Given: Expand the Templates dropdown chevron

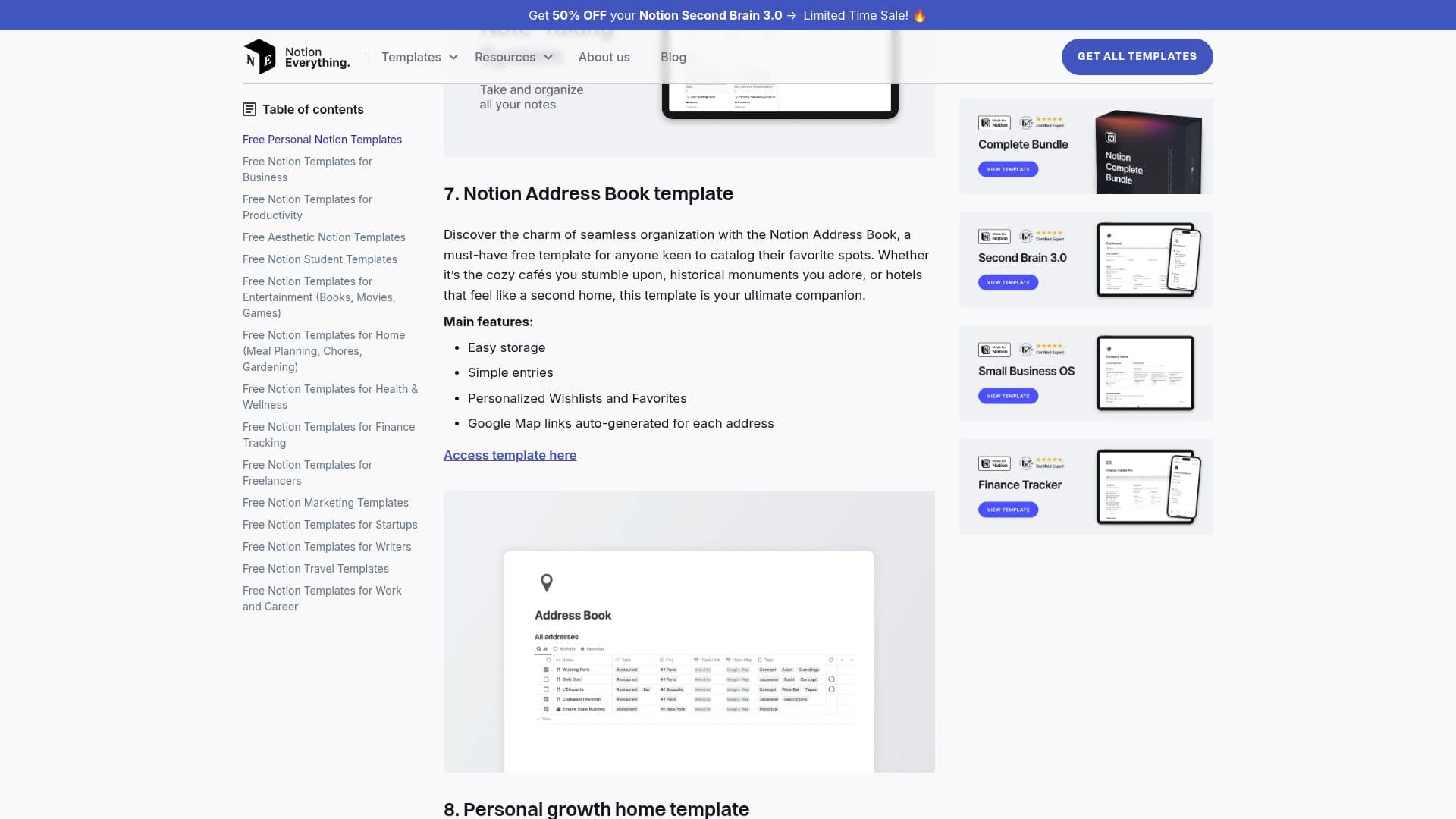Looking at the screenshot, I should pos(453,57).
